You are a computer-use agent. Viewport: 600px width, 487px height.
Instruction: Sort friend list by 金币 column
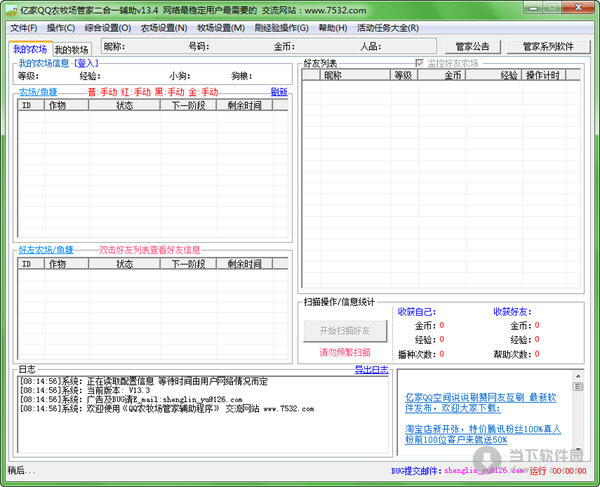tap(442, 75)
